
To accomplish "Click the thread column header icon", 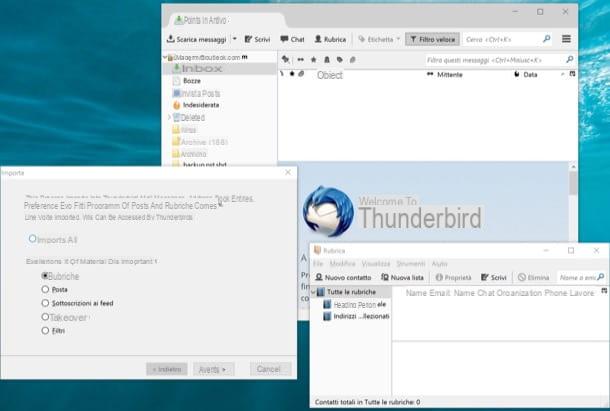I will point(282,74).
